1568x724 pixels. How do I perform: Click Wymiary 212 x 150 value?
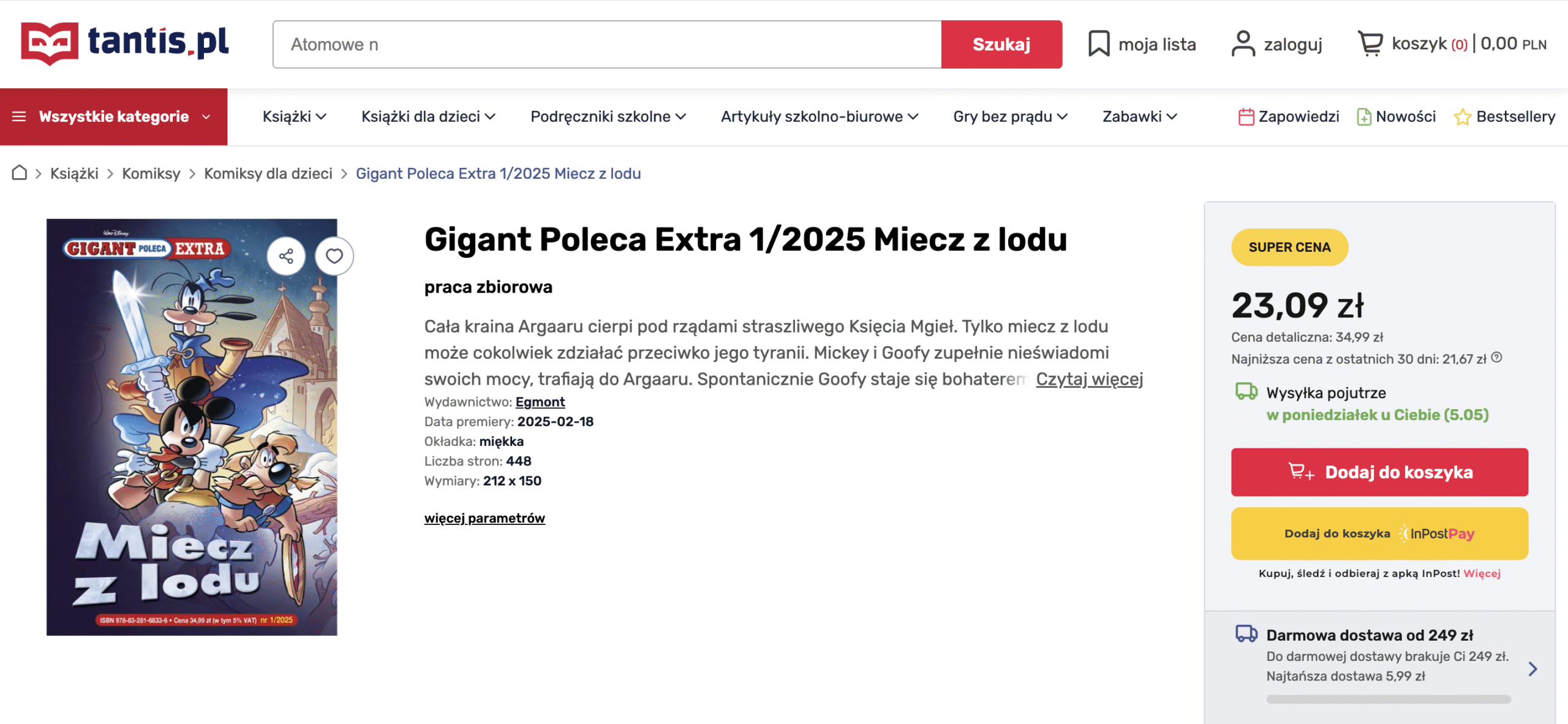click(x=512, y=481)
